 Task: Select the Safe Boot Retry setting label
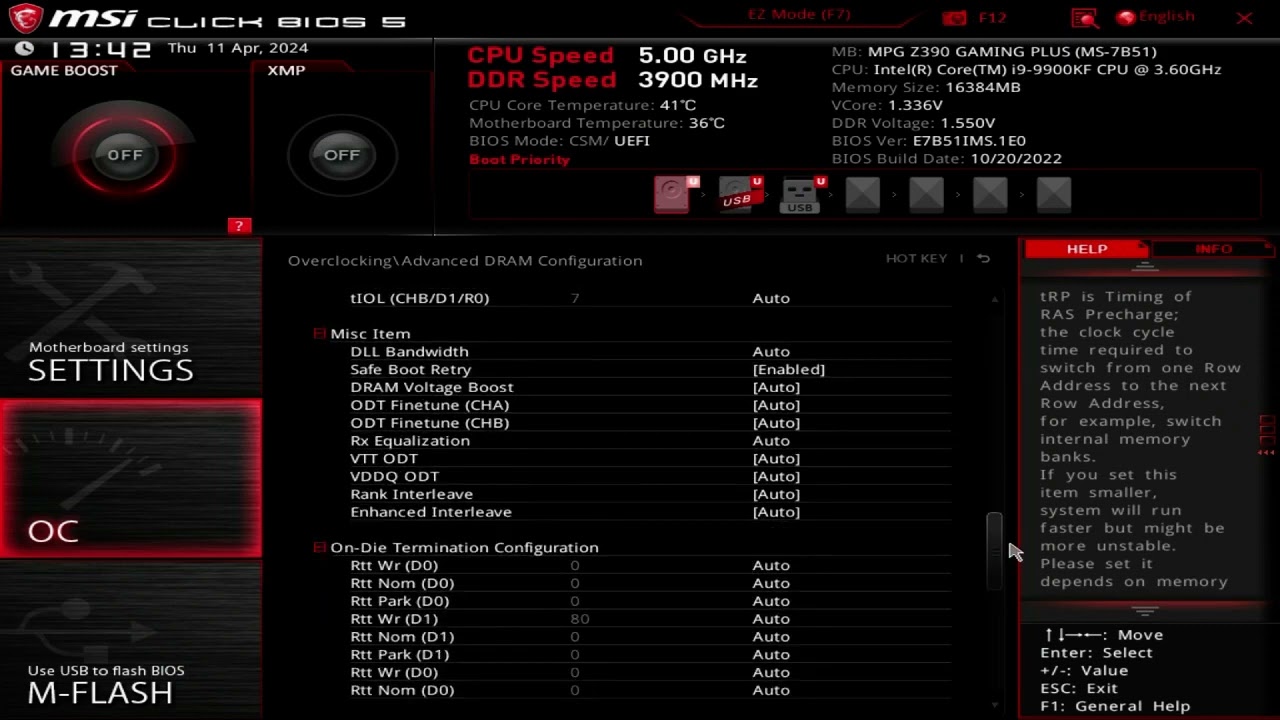click(x=410, y=369)
